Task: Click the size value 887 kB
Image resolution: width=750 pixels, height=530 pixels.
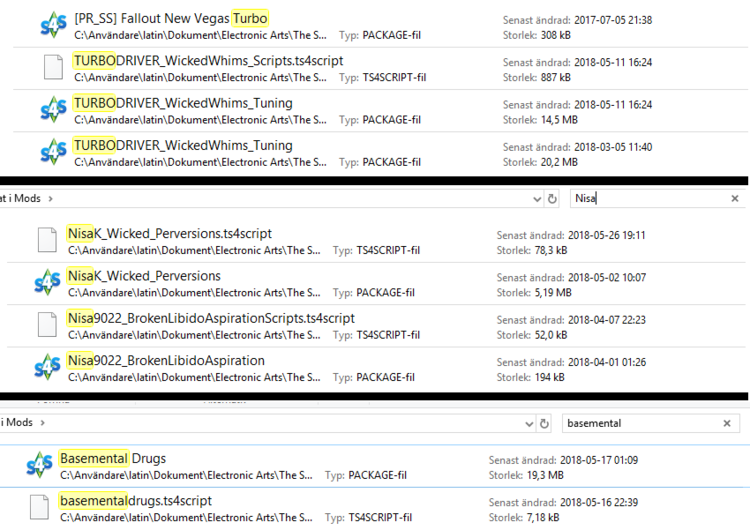Action: coord(555,77)
